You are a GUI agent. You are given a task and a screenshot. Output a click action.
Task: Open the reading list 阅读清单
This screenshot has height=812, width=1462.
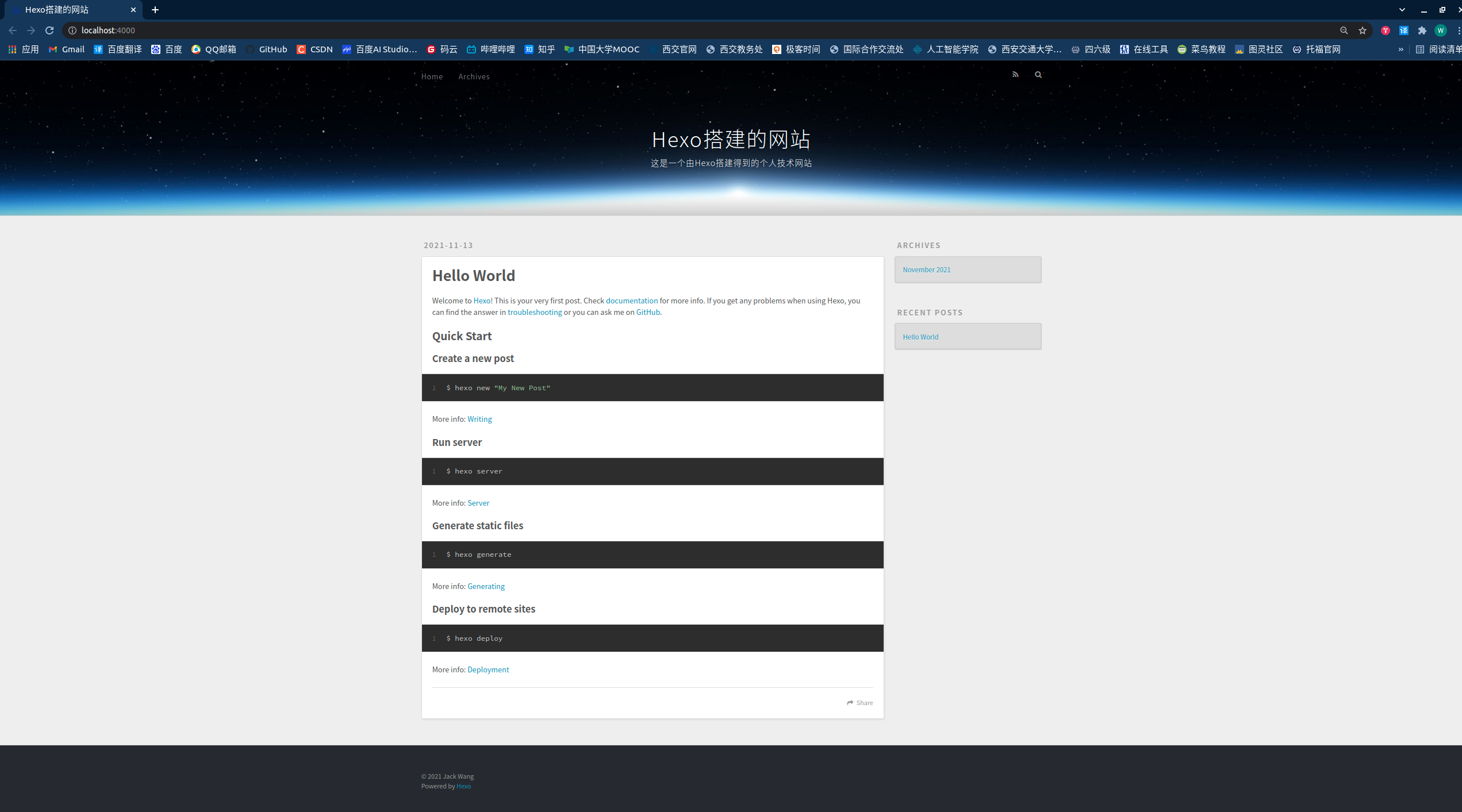(1438, 49)
